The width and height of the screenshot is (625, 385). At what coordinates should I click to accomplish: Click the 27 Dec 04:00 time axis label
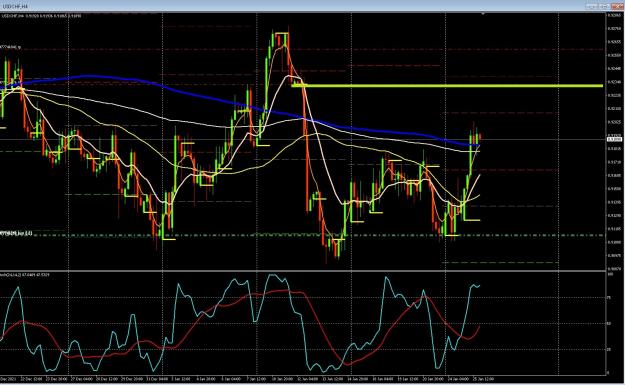[81, 379]
